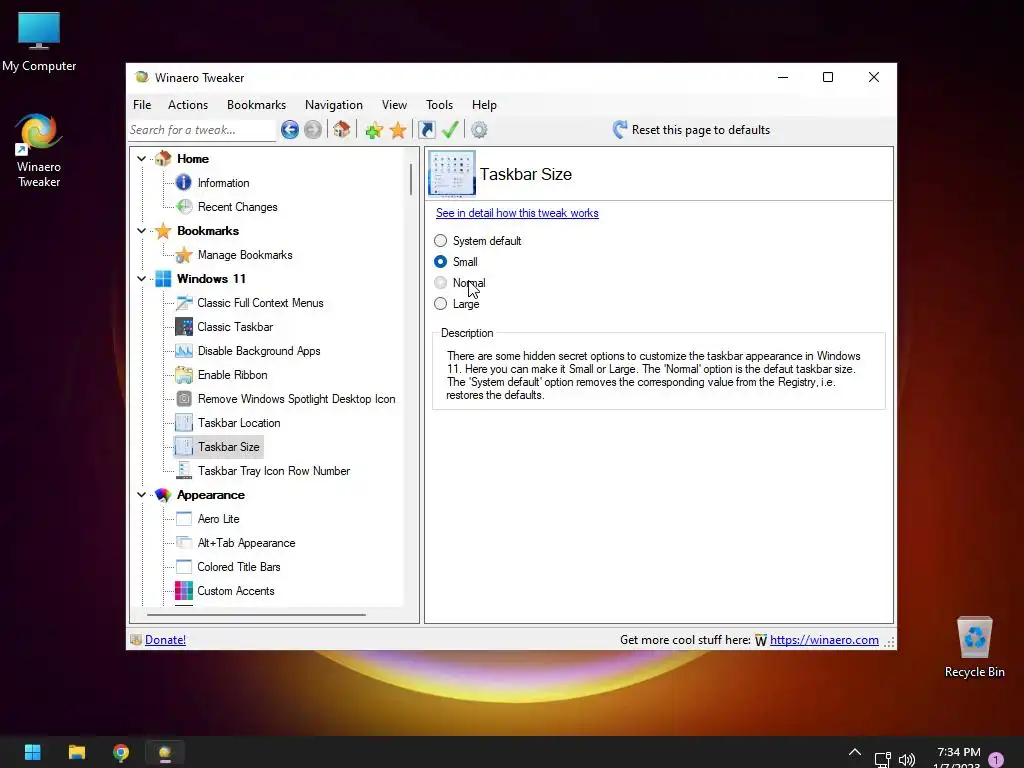Click the Classic Taskbar icon
Image resolution: width=1024 pixels, height=768 pixels.
(184, 327)
